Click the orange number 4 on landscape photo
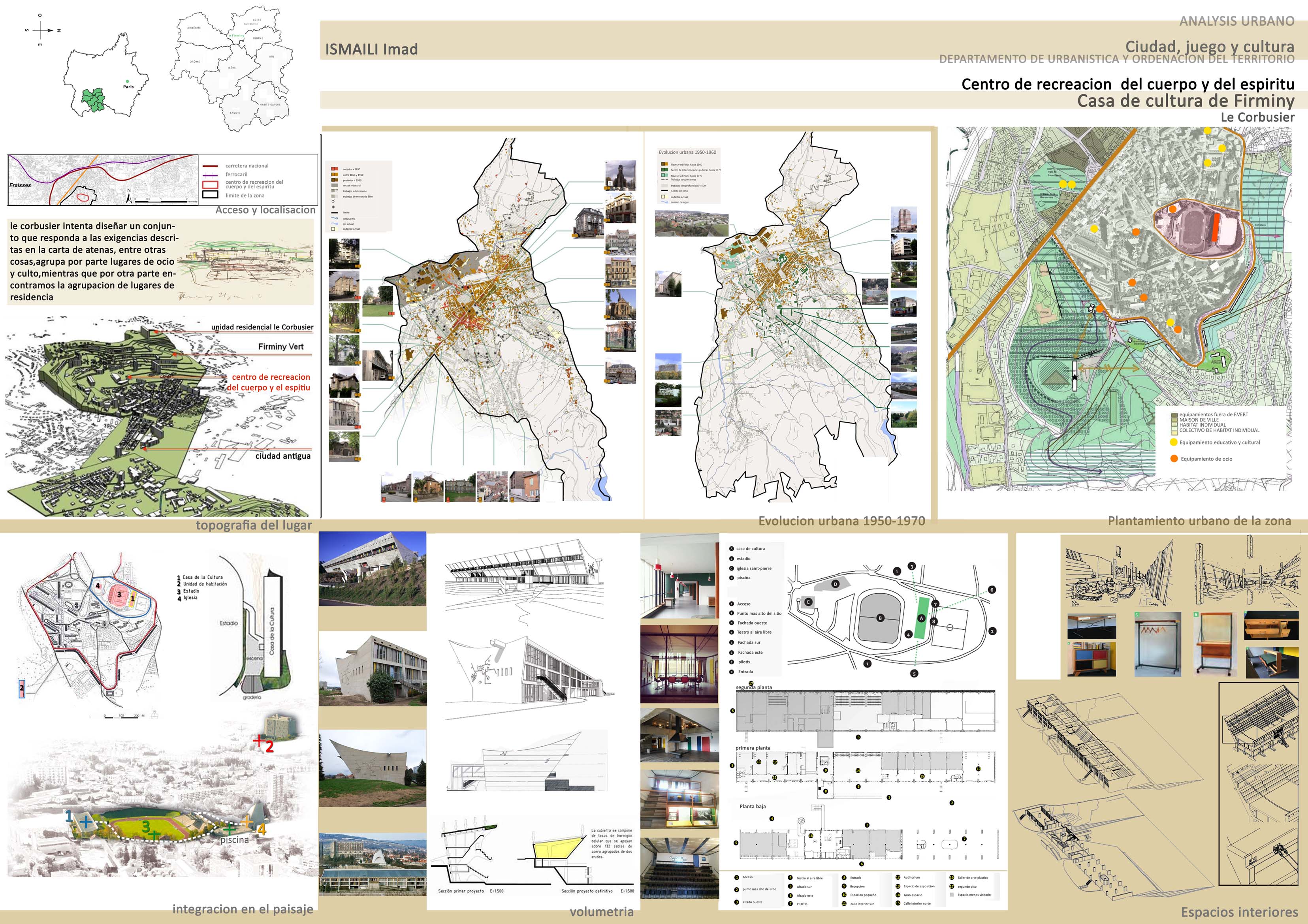 tap(262, 830)
